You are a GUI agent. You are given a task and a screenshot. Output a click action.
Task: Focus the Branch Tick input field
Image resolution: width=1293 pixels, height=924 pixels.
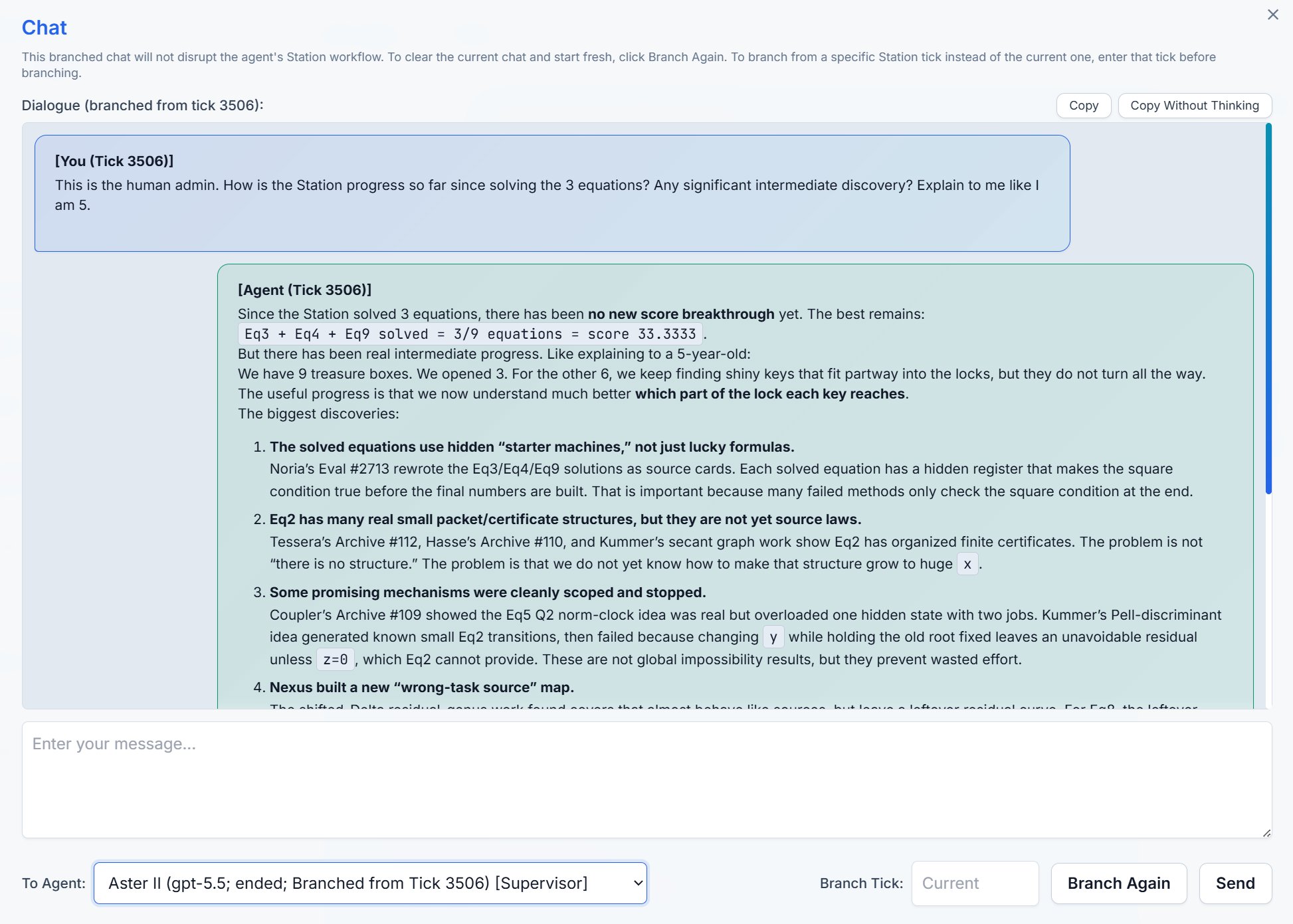point(975,883)
